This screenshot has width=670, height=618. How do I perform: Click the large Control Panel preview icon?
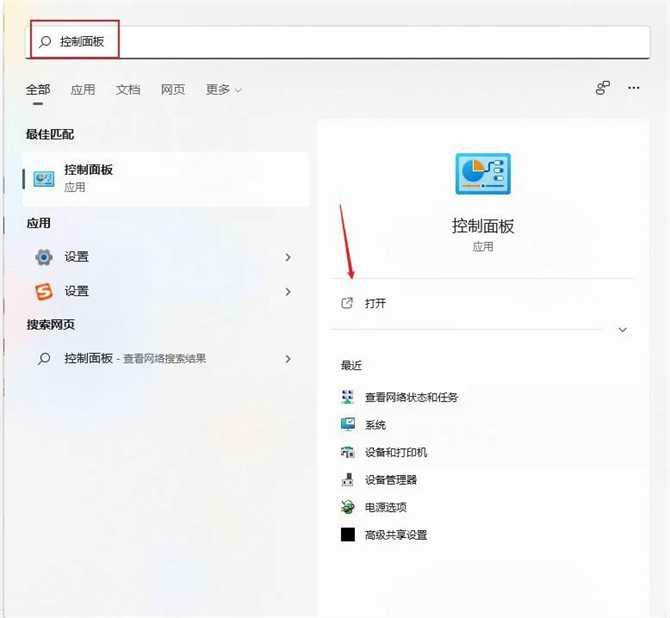[483, 174]
